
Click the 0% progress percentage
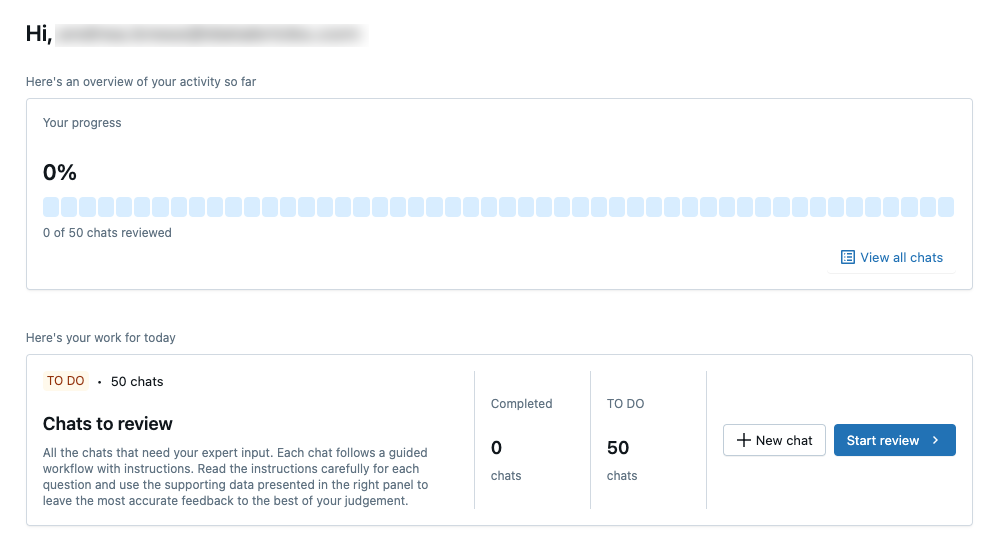point(60,172)
